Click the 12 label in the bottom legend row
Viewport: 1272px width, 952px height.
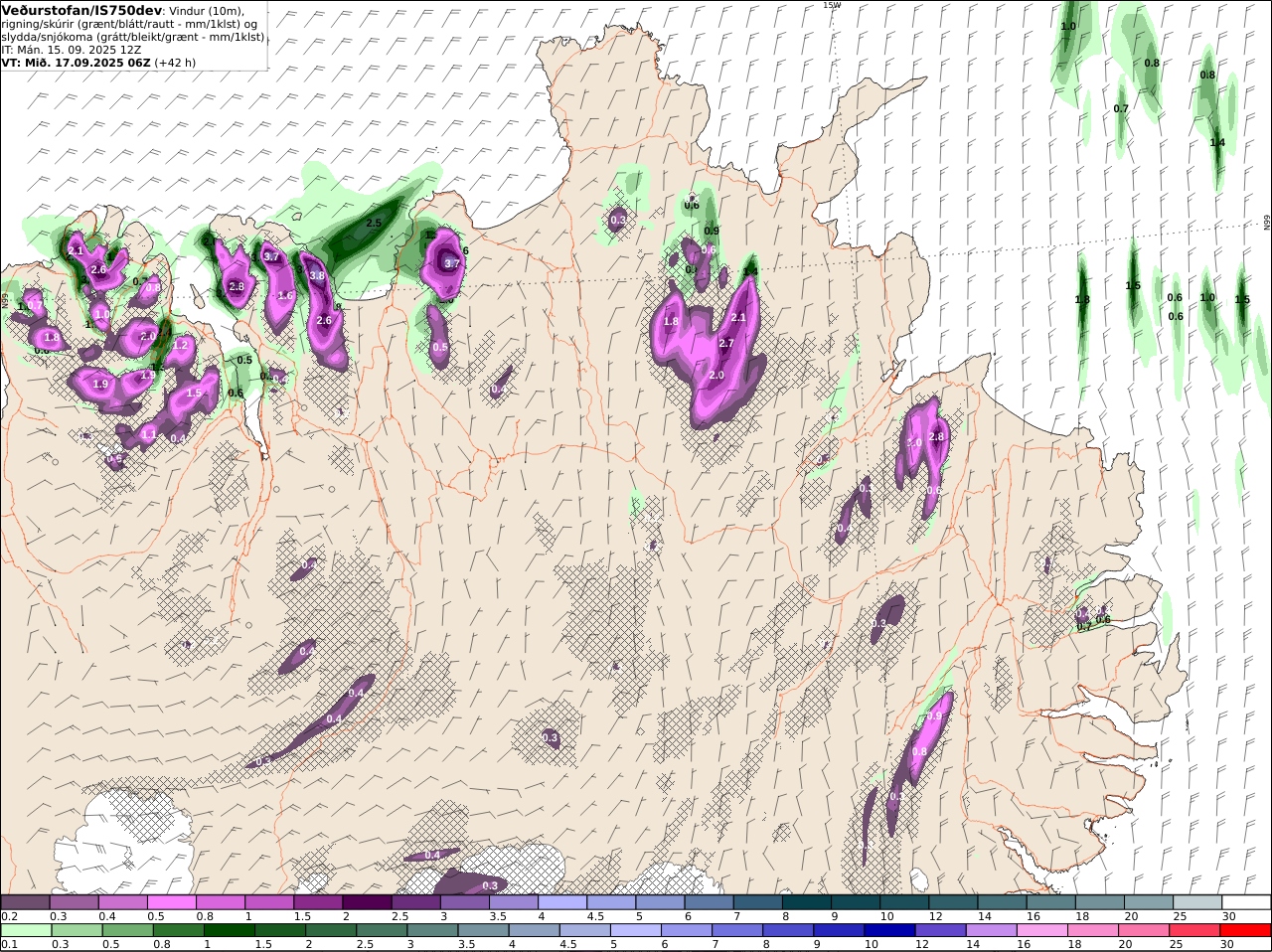pyautogui.click(x=922, y=944)
